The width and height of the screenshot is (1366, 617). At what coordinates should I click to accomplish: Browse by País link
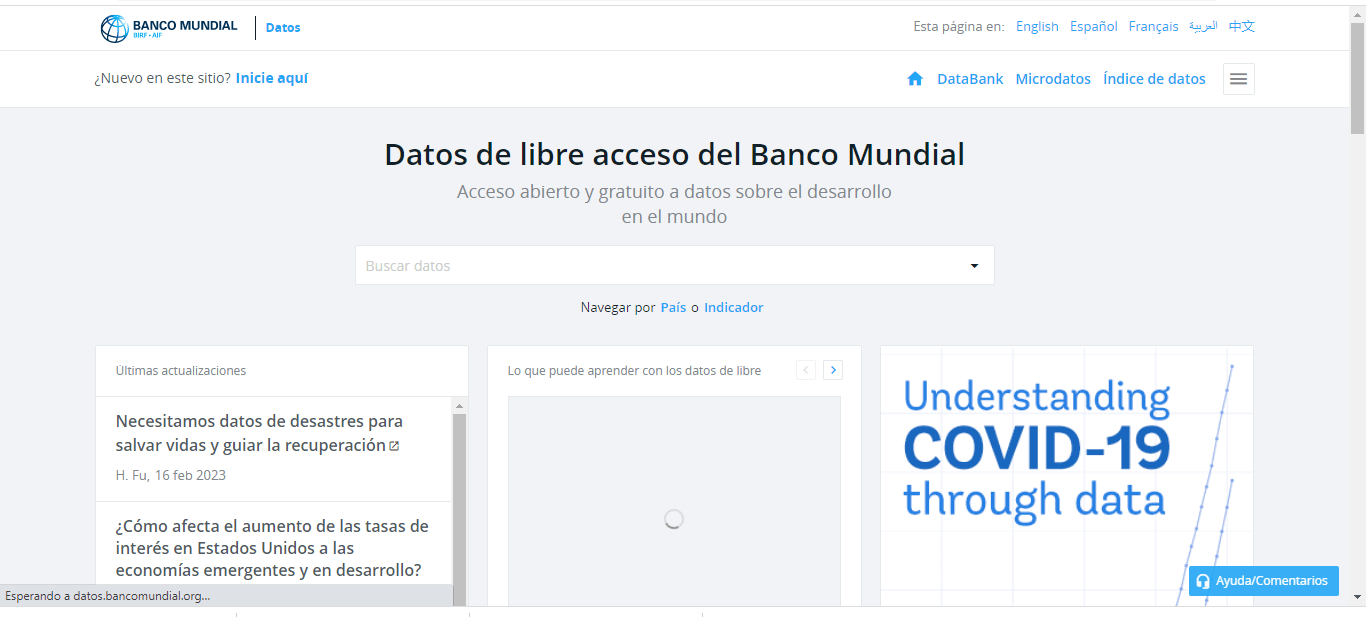pyautogui.click(x=673, y=308)
